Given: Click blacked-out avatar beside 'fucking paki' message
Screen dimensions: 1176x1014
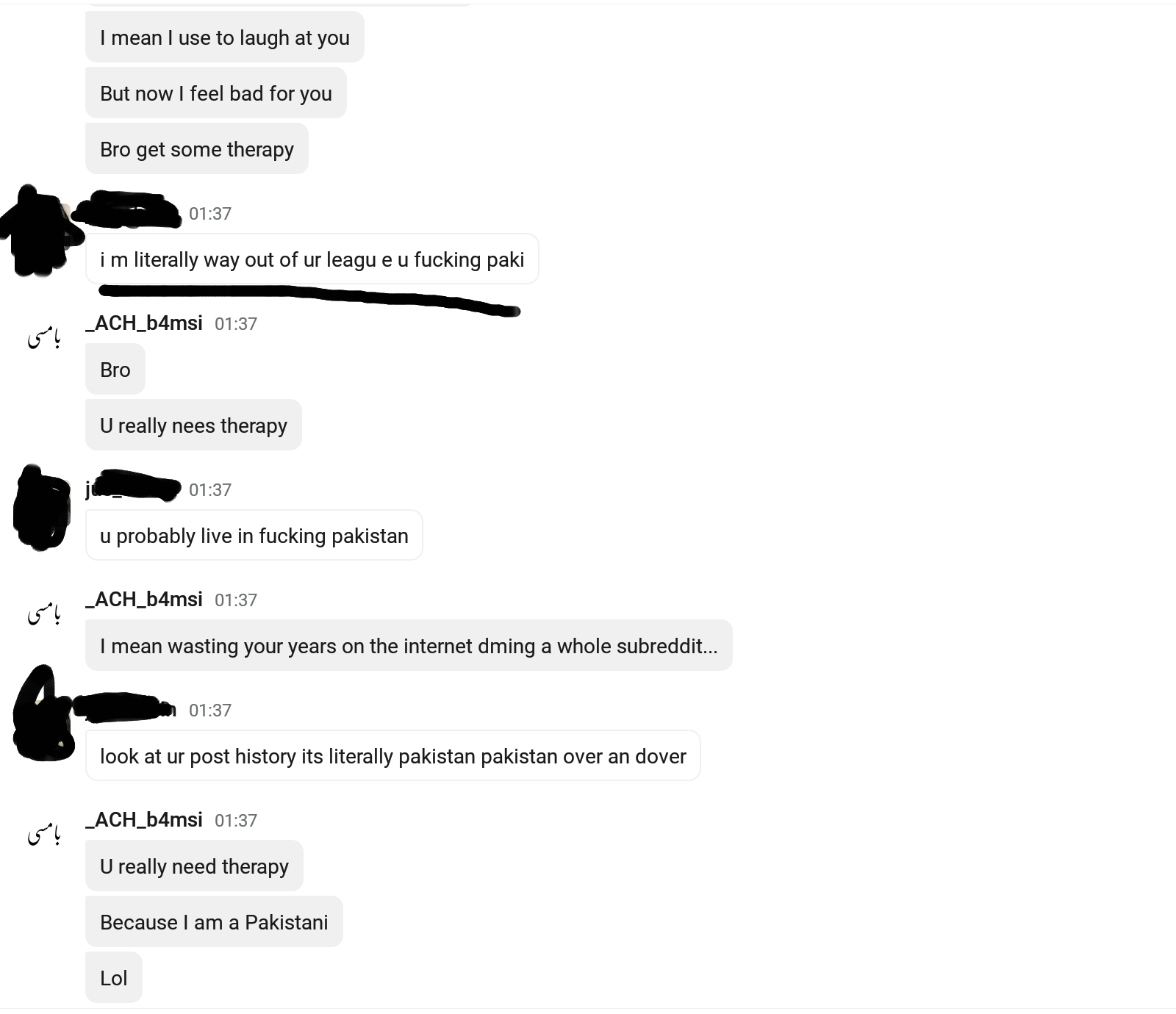Looking at the screenshot, I should click(41, 231).
